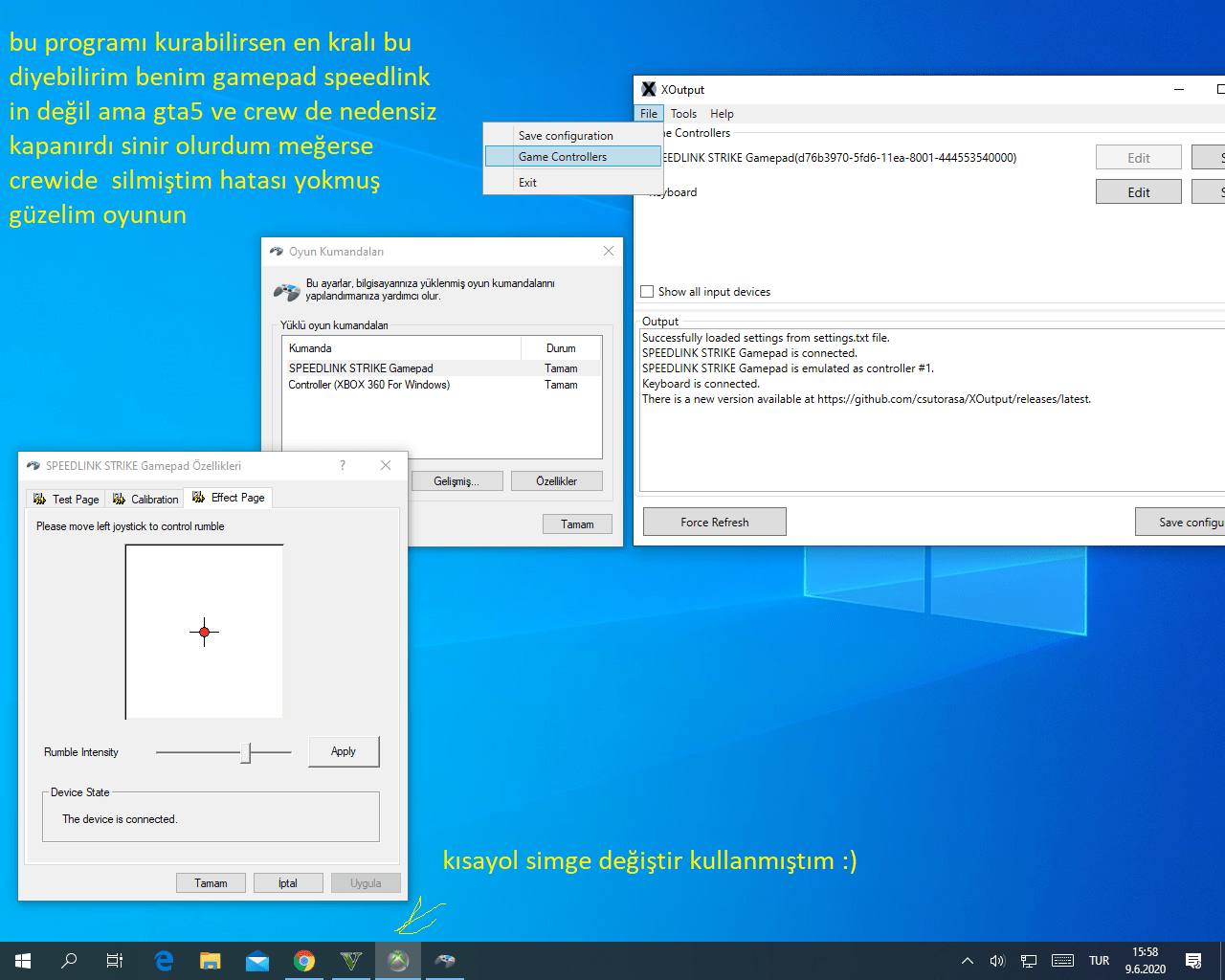Open Task View on the taskbar
The image size is (1225, 980).
point(115,961)
